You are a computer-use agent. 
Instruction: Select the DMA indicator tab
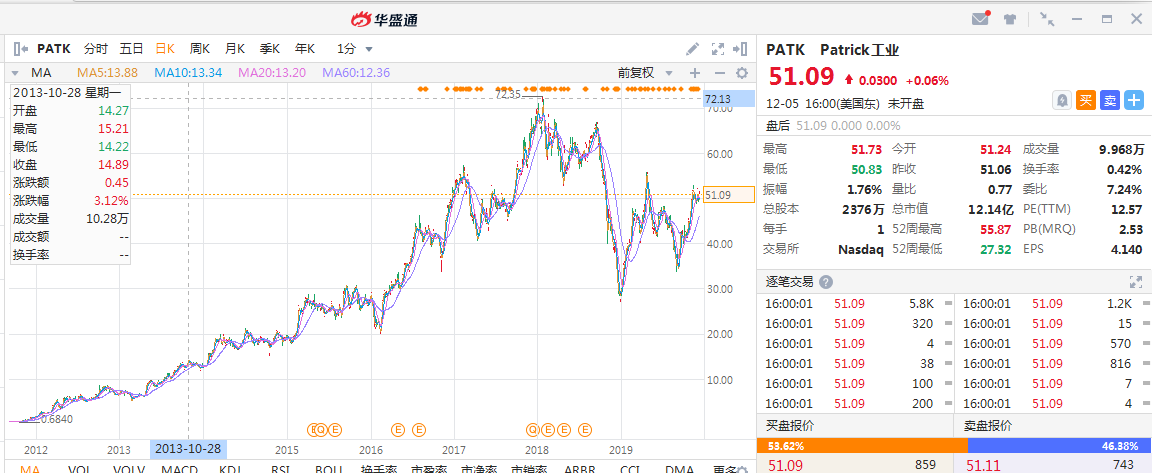click(x=680, y=469)
